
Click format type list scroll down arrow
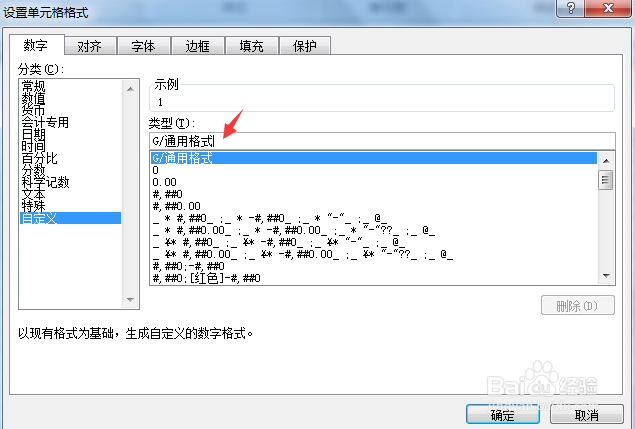[606, 276]
